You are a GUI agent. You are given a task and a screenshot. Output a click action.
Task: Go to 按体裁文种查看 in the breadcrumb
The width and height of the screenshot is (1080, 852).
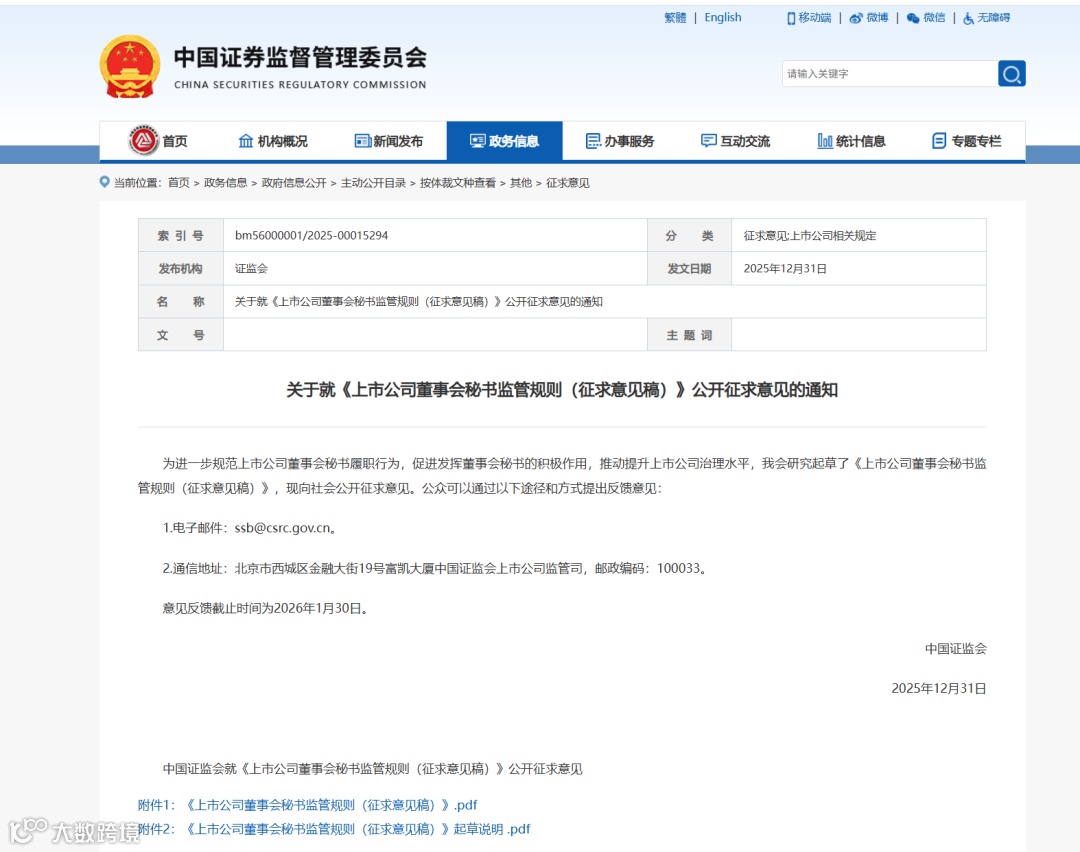tap(458, 183)
